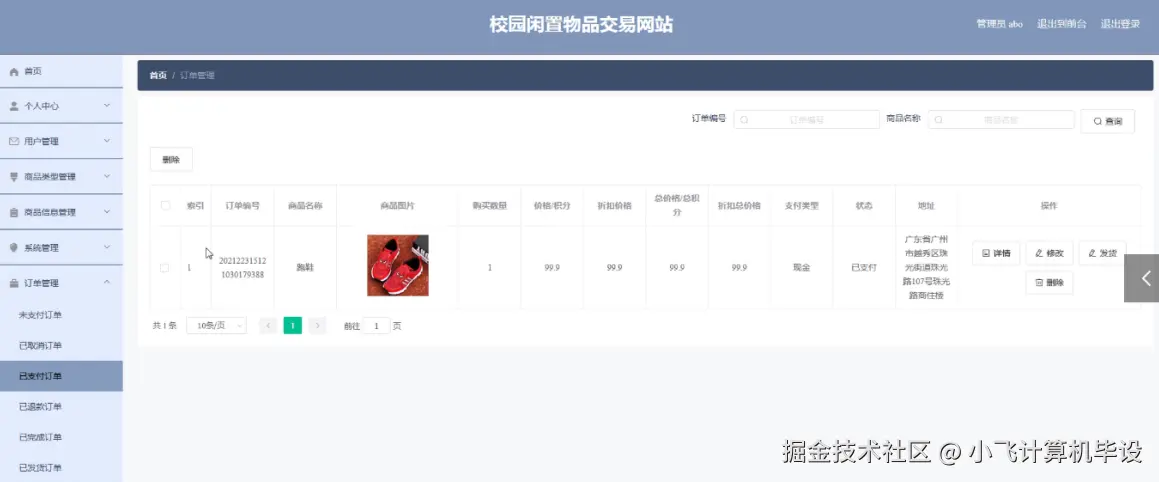Click the magnifier icon in 订单编号 field
This screenshot has height=482, width=1159.
[x=744, y=120]
